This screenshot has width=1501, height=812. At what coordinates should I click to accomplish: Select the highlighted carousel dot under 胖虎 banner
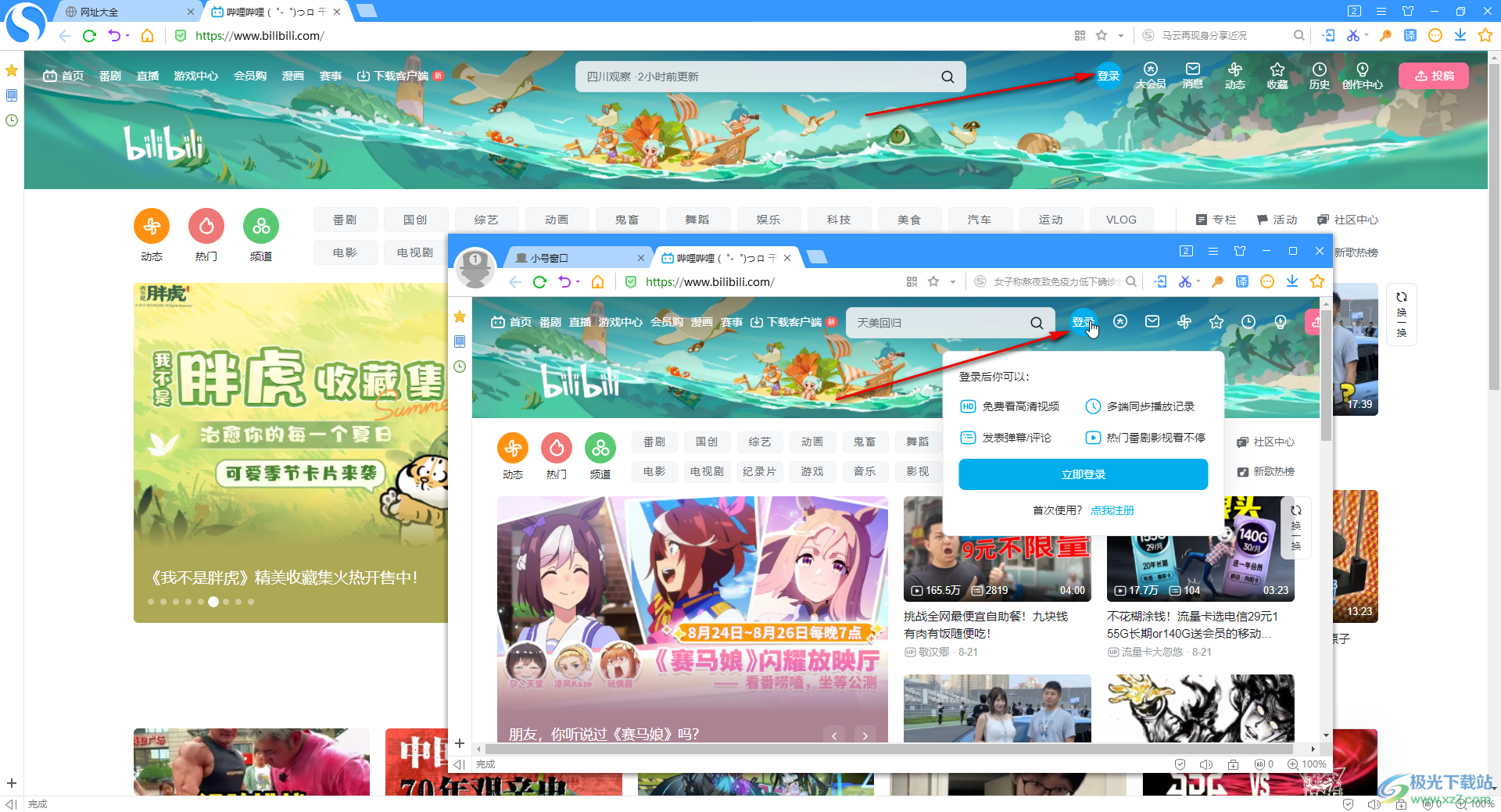tap(213, 602)
